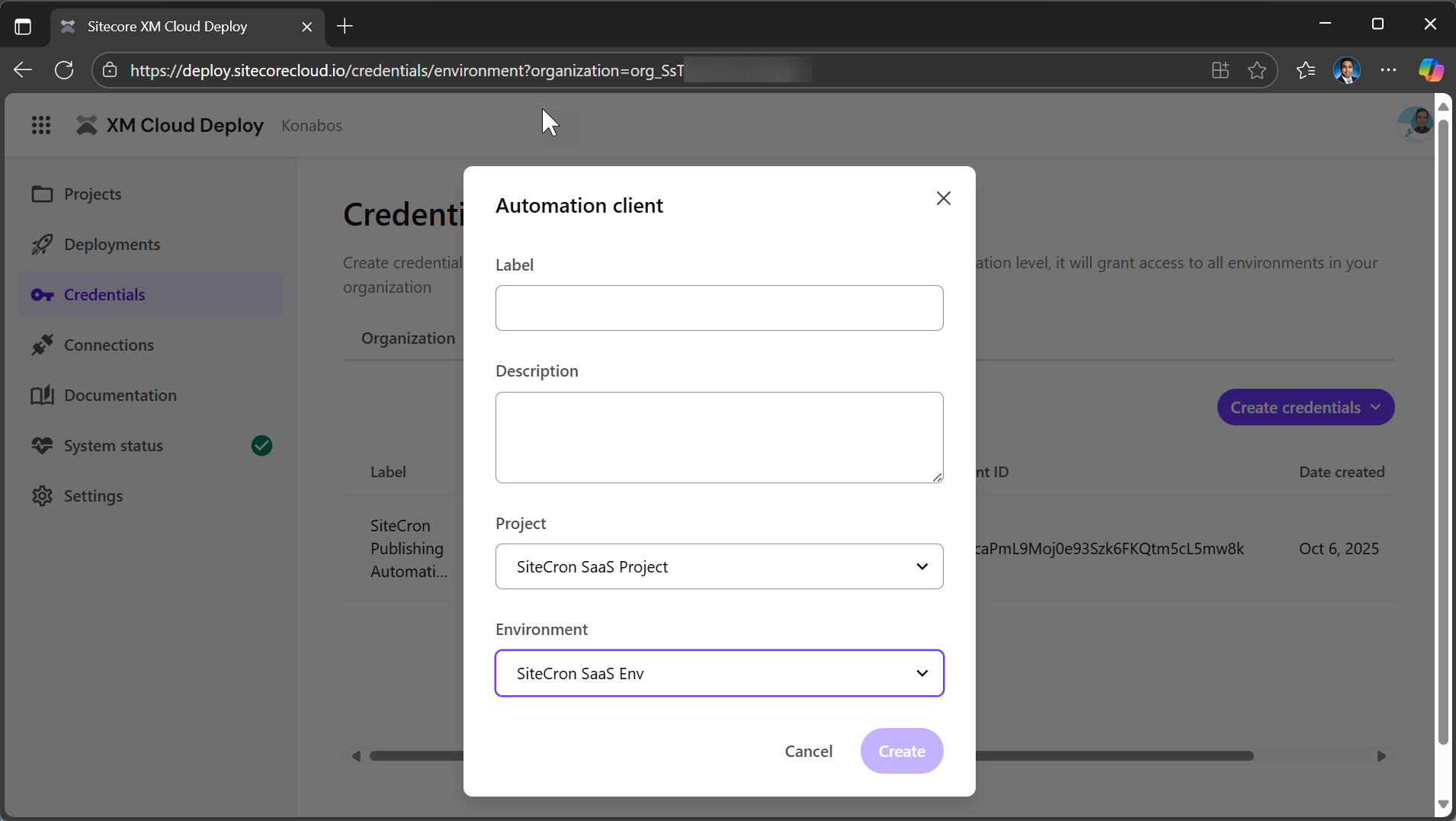Click the horizontal table scrollbar
This screenshot has width=1456, height=821.
[x=1113, y=756]
